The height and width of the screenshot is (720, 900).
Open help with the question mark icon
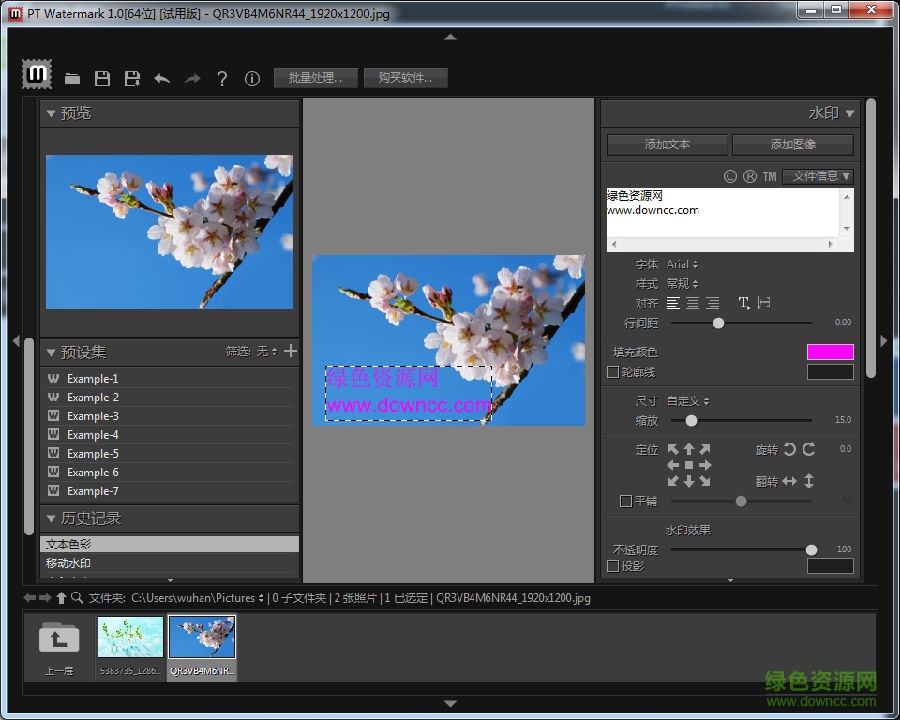pyautogui.click(x=222, y=78)
